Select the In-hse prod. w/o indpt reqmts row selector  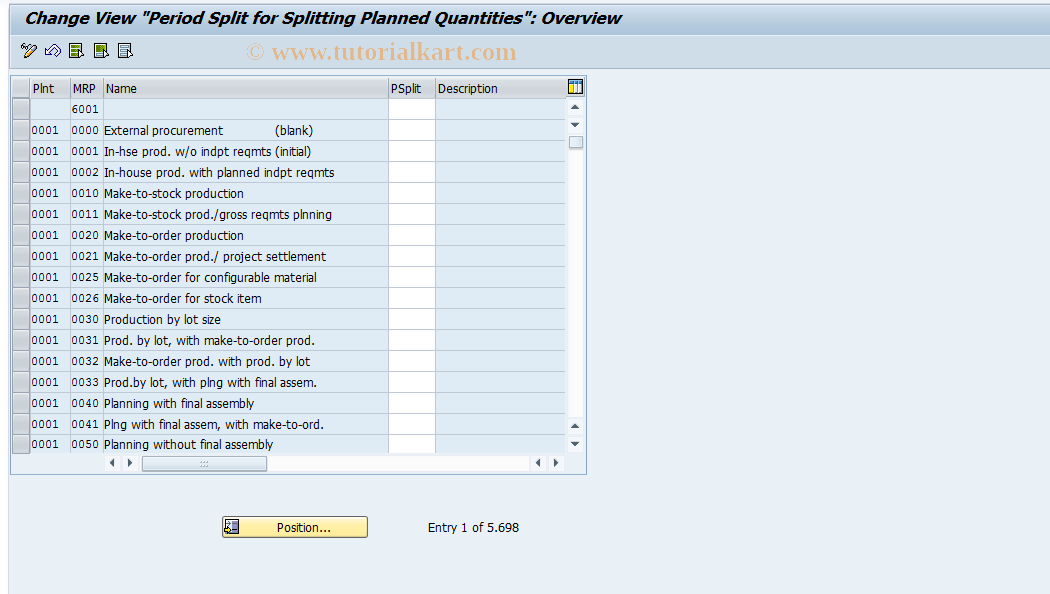[x=21, y=151]
